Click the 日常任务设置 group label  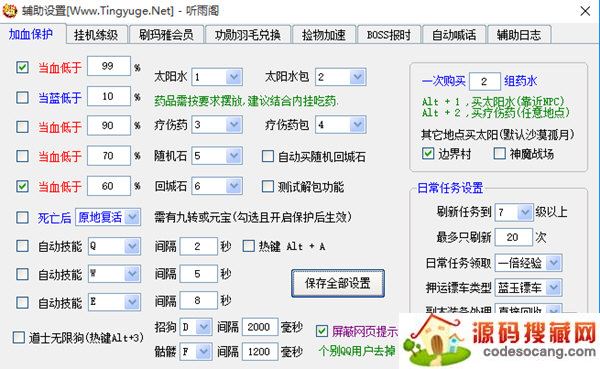450,188
